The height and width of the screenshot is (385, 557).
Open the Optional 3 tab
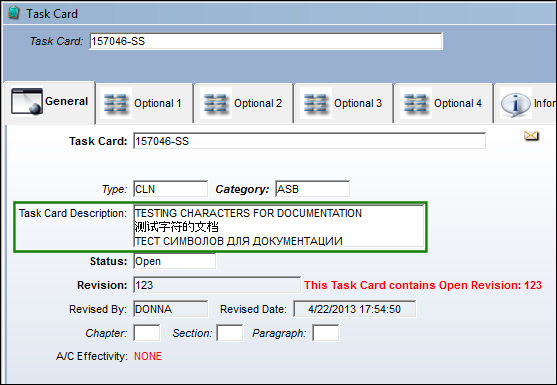coord(344,103)
